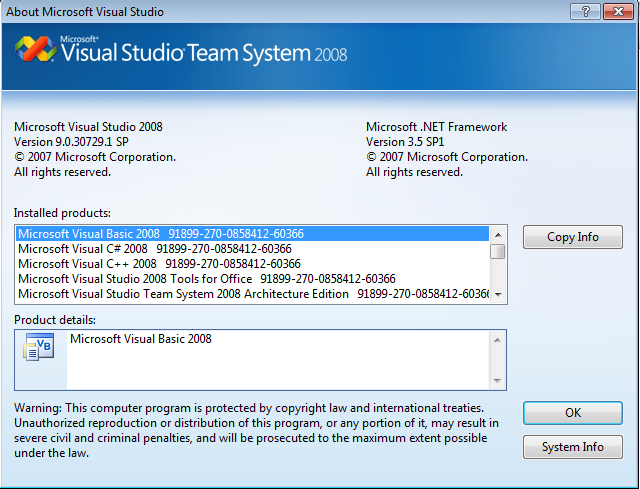This screenshot has width=640, height=489.
Task: Click product details scroll up arrow
Action: [x=497, y=340]
